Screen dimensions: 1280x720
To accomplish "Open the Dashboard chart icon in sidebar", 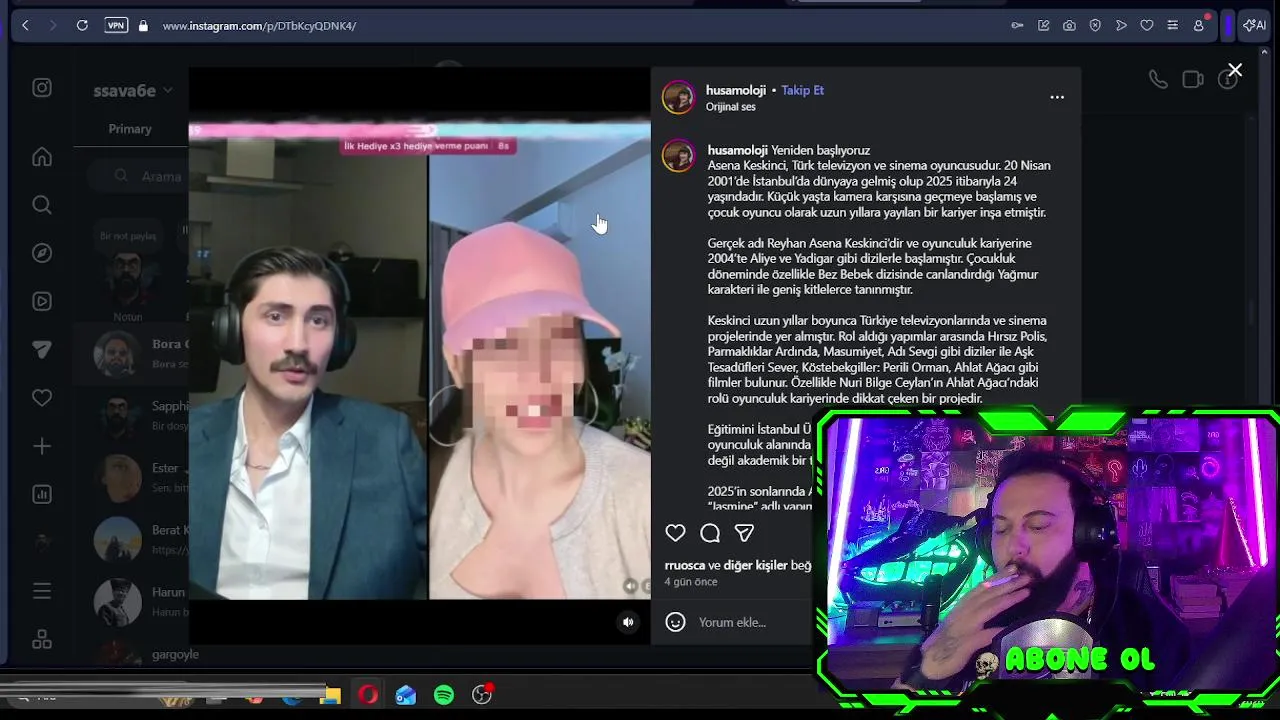I will pos(42,494).
